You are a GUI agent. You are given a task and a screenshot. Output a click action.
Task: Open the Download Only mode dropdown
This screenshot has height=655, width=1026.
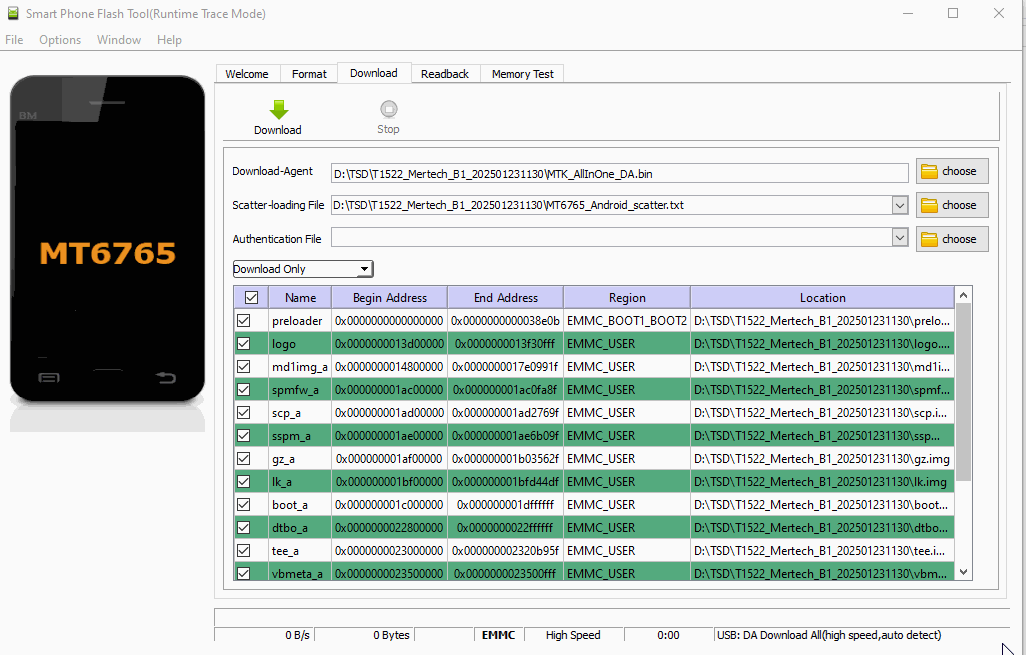pyautogui.click(x=365, y=269)
